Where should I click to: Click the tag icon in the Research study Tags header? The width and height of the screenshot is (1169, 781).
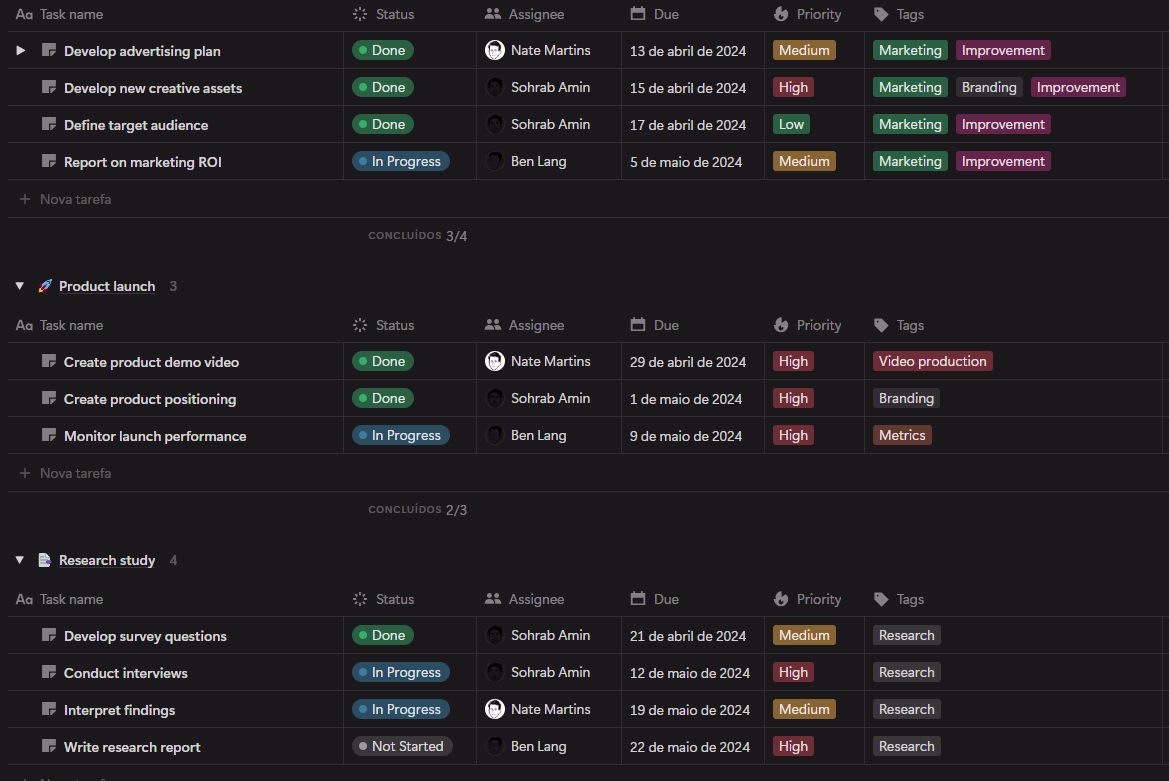(x=881, y=599)
